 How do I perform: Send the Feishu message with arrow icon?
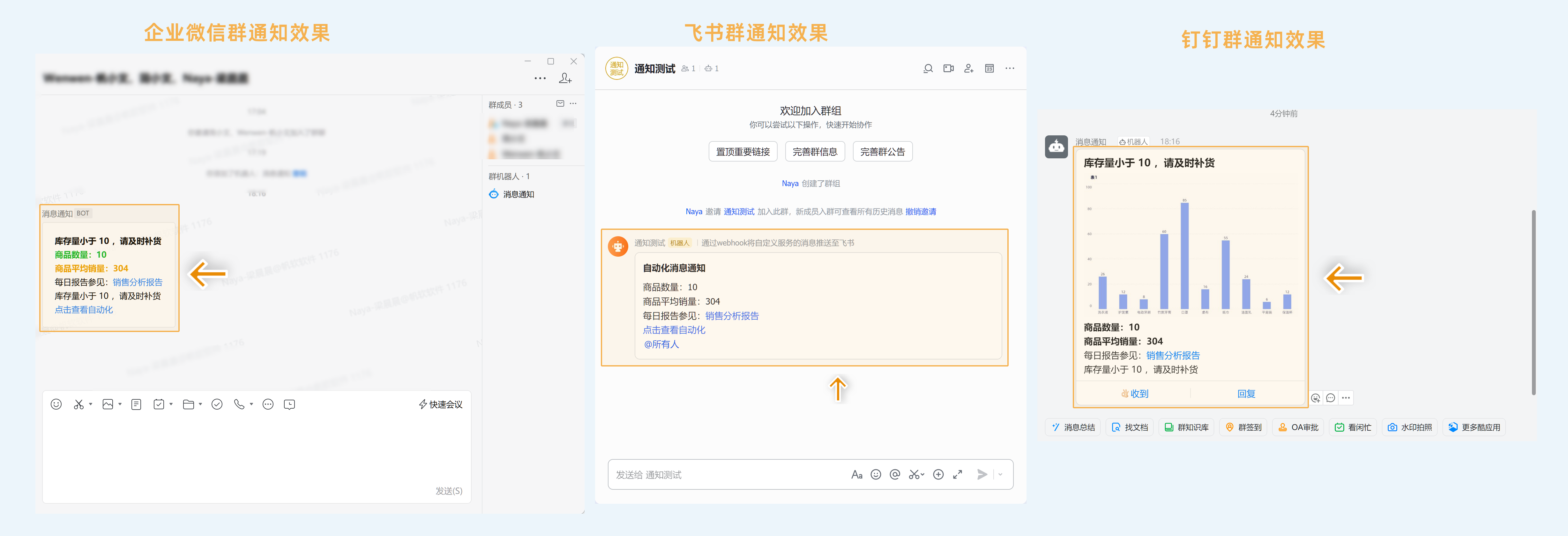coord(982,474)
